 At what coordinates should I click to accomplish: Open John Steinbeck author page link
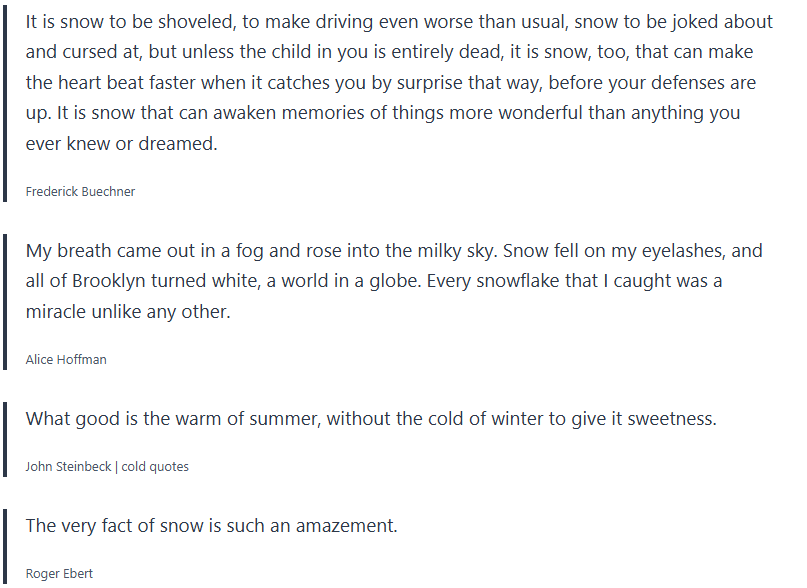click(x=68, y=466)
